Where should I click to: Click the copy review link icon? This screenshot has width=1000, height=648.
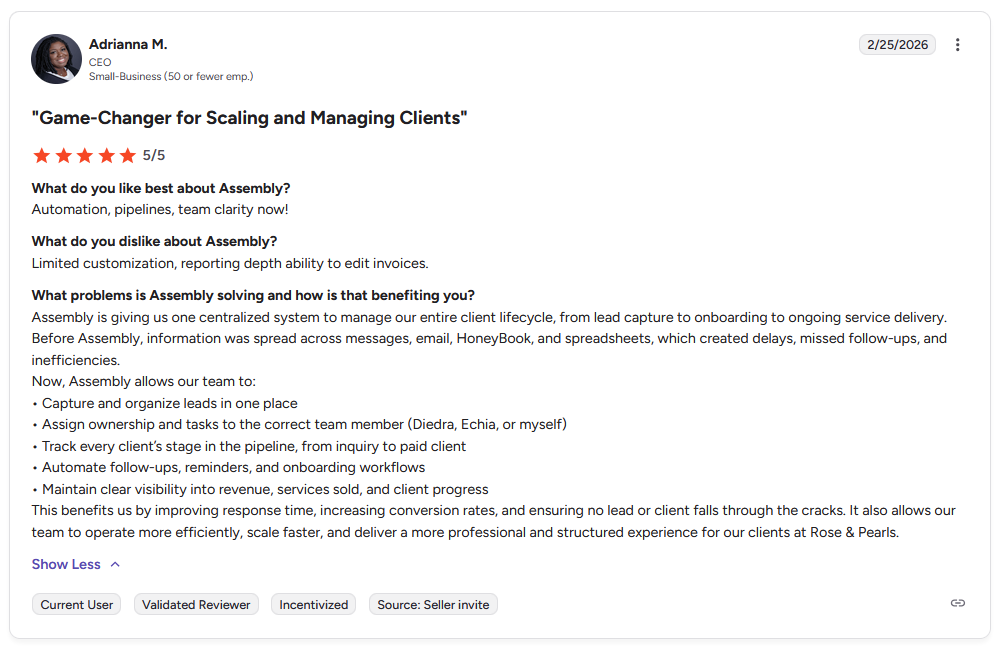(957, 603)
